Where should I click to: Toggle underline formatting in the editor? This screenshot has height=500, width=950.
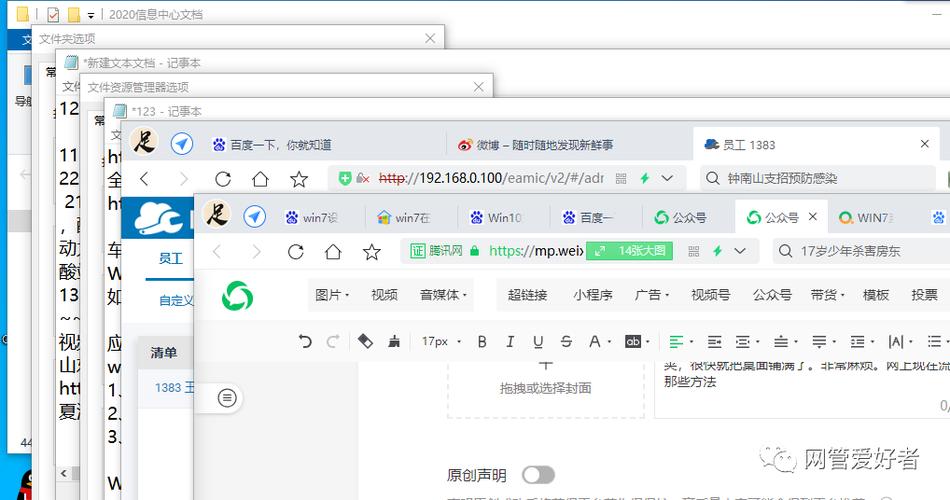538,342
